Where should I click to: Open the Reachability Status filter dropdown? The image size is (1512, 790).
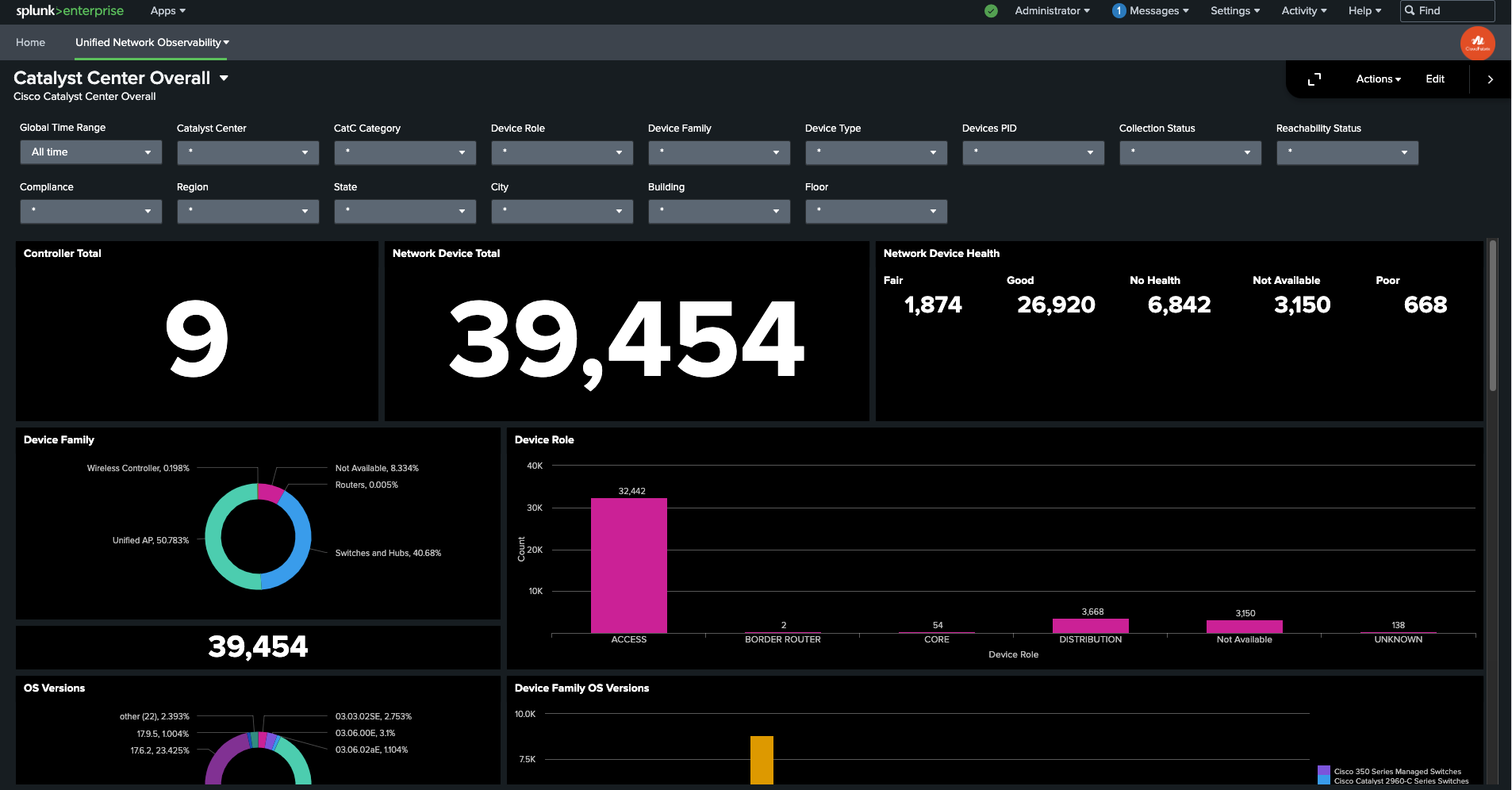click(1348, 152)
